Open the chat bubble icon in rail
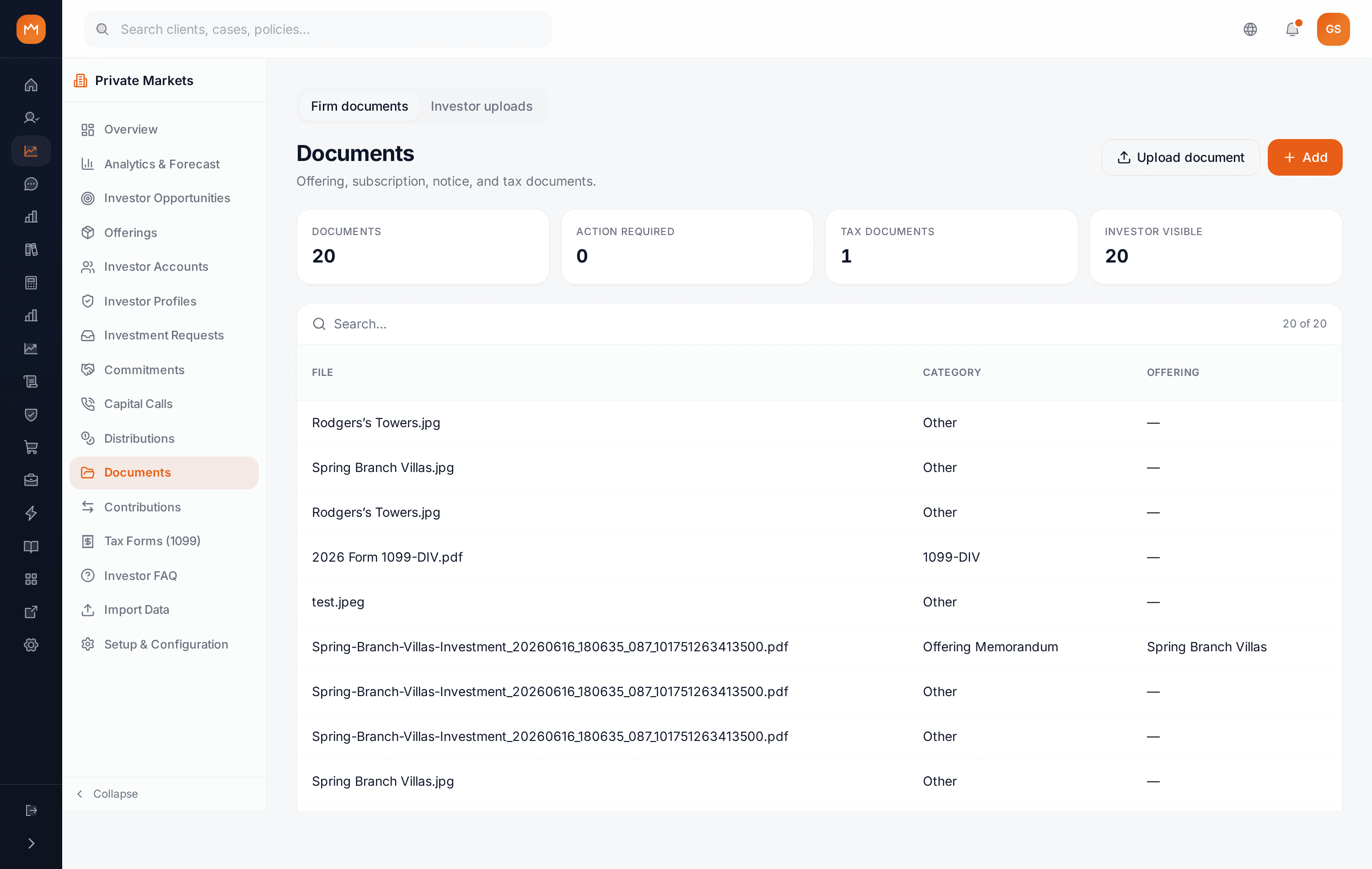Viewport: 1372px width, 869px height. (31, 183)
